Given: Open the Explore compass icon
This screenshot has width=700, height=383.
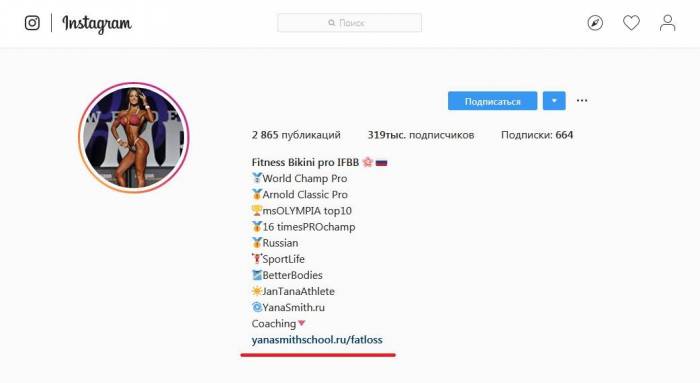Looking at the screenshot, I should (x=595, y=23).
